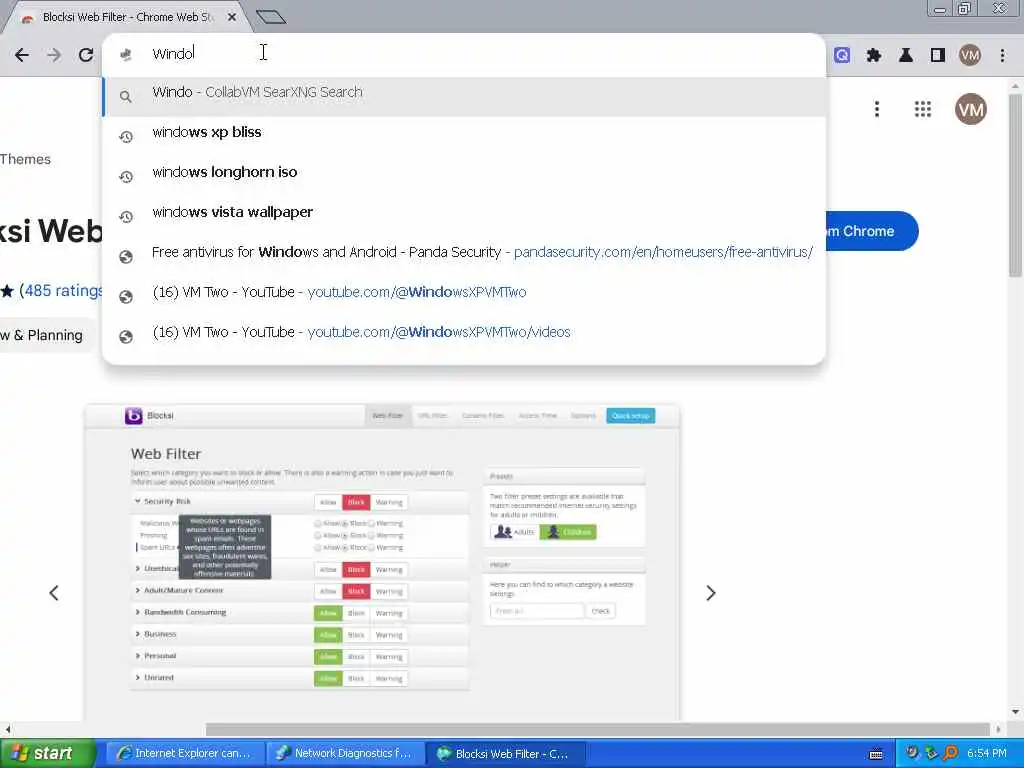
Task: Toggle the browser side panel
Action: point(938,56)
